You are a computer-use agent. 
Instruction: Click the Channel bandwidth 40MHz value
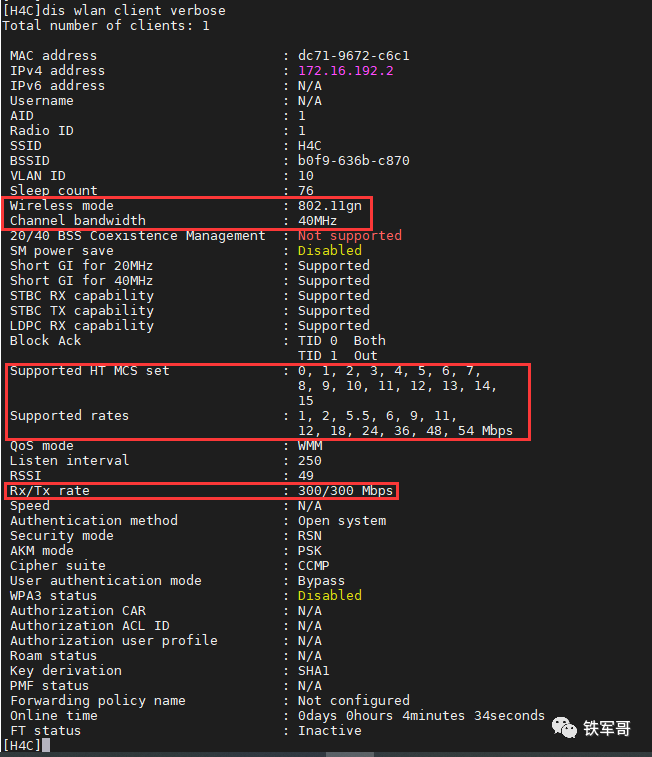[318, 221]
